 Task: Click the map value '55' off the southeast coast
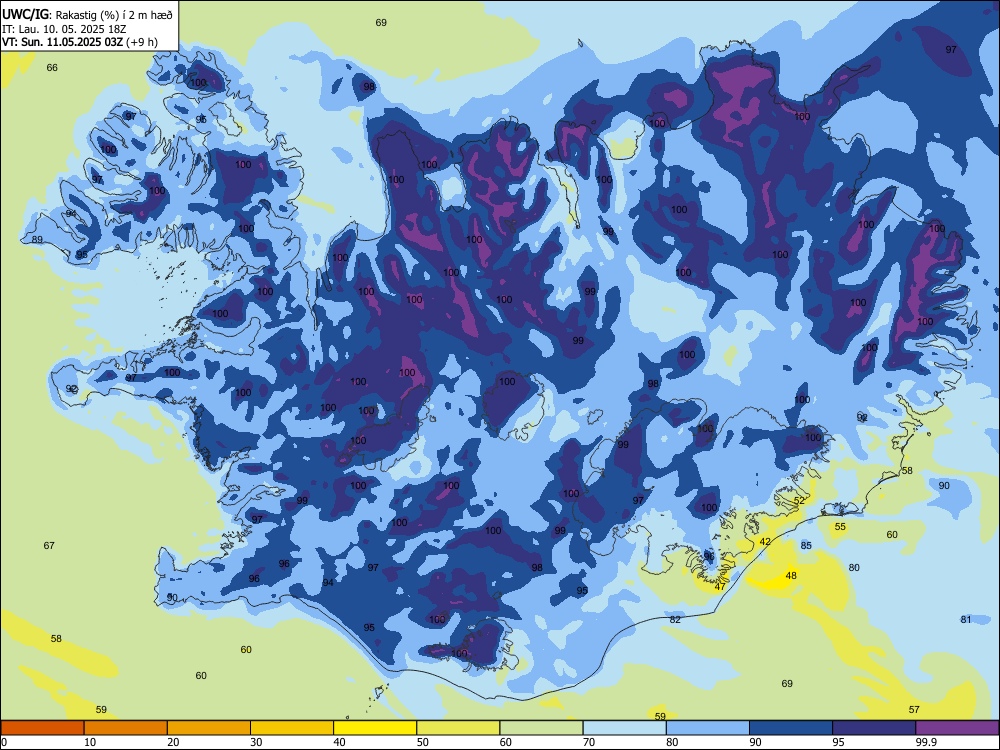point(840,526)
